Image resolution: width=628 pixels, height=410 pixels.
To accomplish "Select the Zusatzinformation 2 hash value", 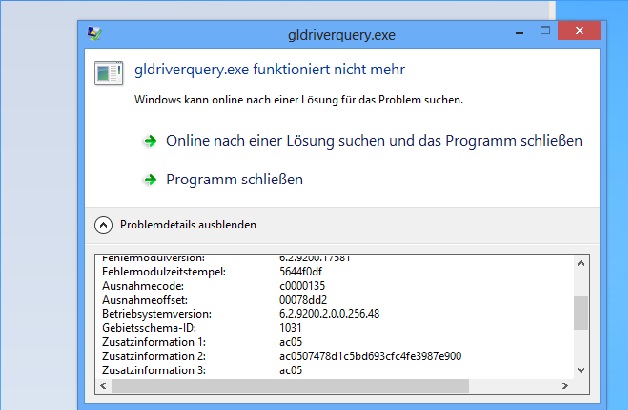I will (370, 356).
